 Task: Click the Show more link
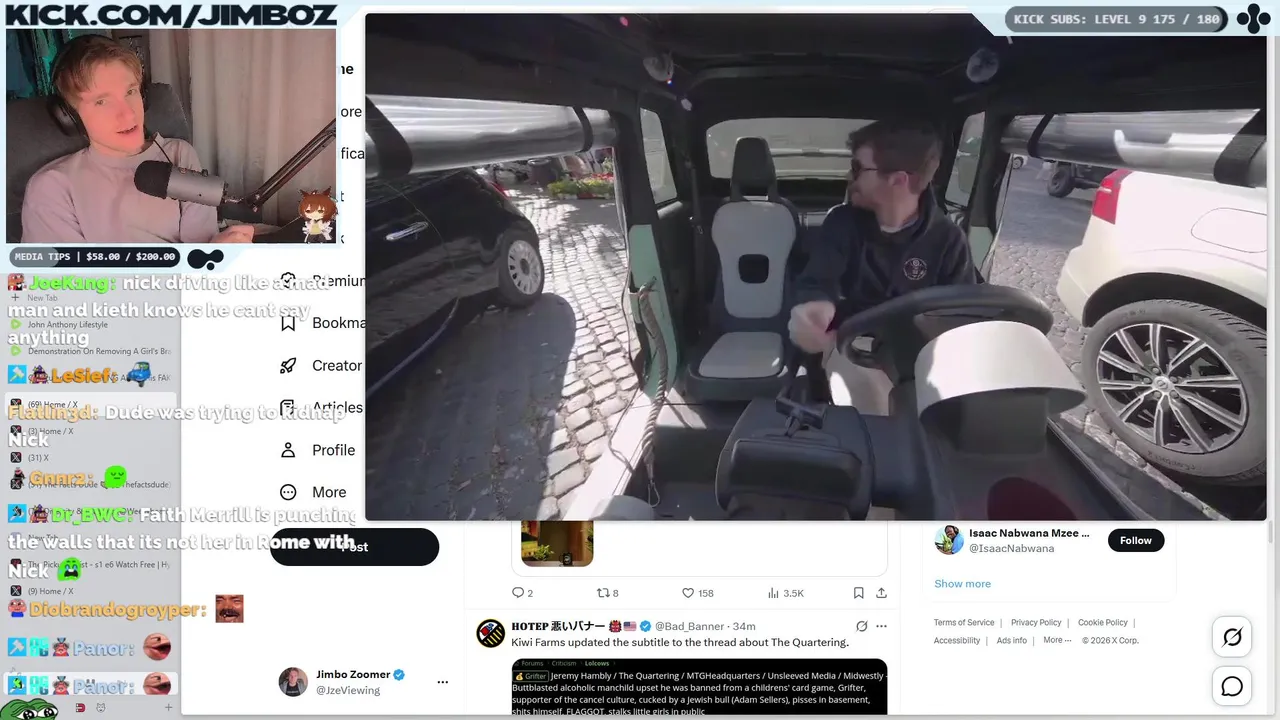[962, 583]
